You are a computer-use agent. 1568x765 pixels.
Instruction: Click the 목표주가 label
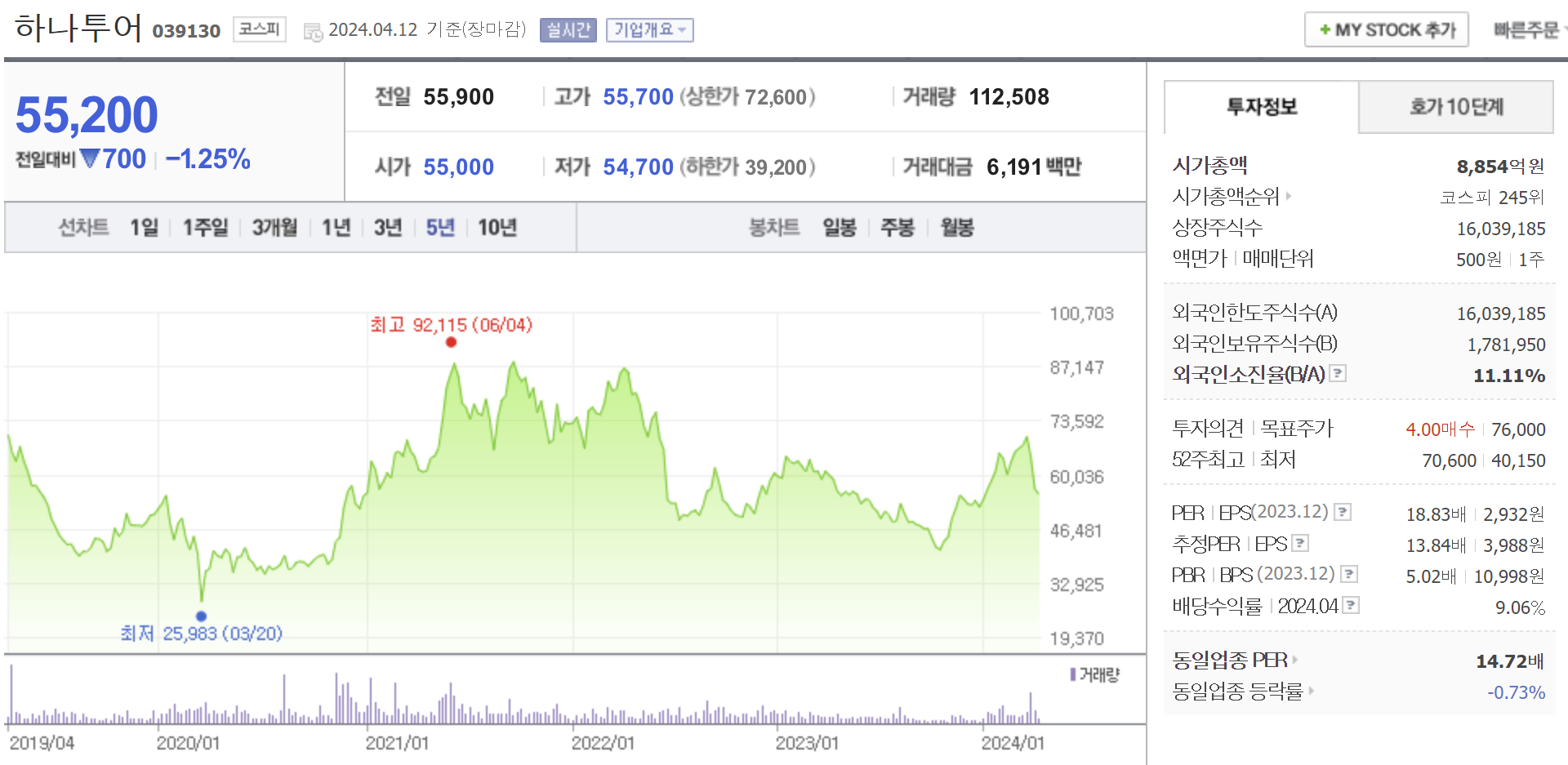point(1296,428)
